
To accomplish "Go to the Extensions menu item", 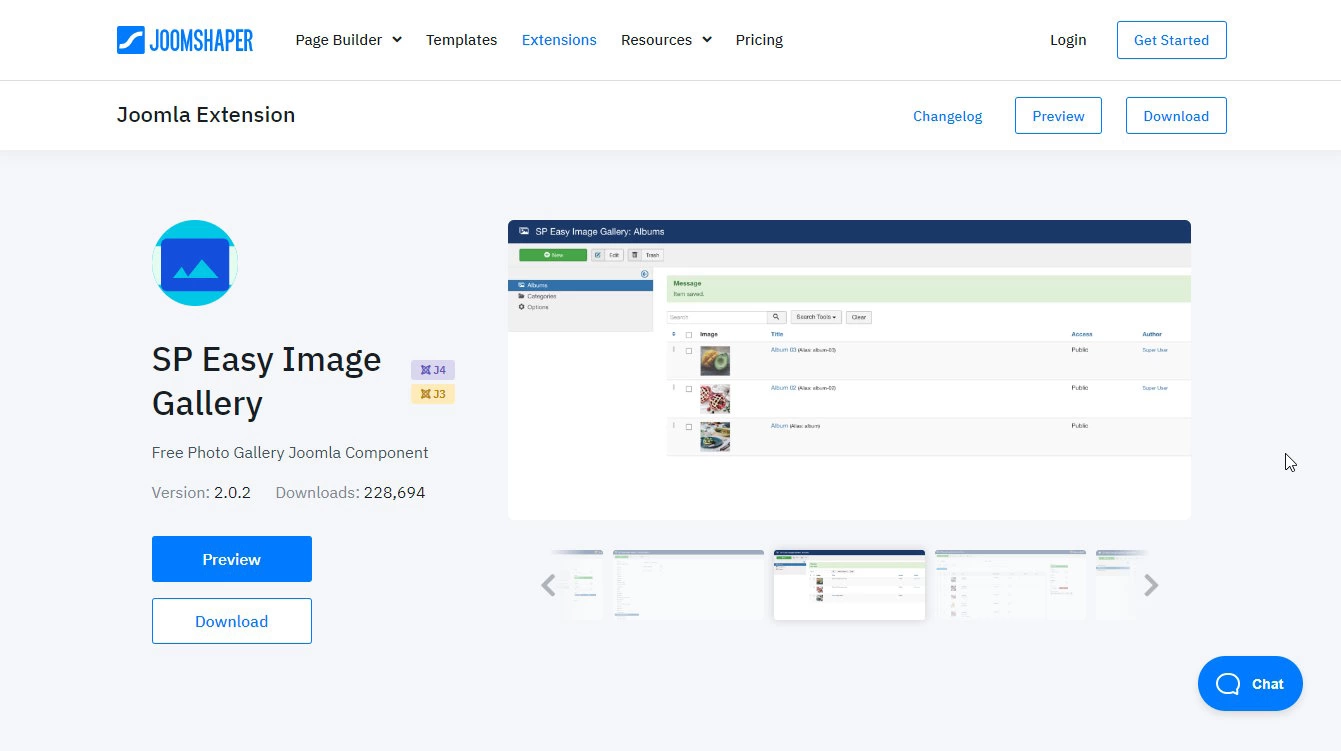I will [x=559, y=40].
